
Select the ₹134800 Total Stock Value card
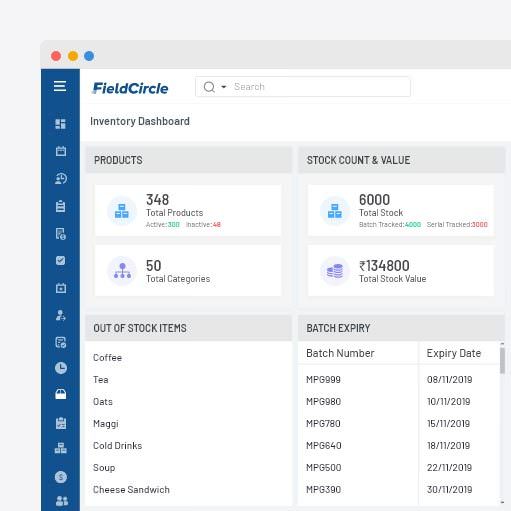pos(401,270)
